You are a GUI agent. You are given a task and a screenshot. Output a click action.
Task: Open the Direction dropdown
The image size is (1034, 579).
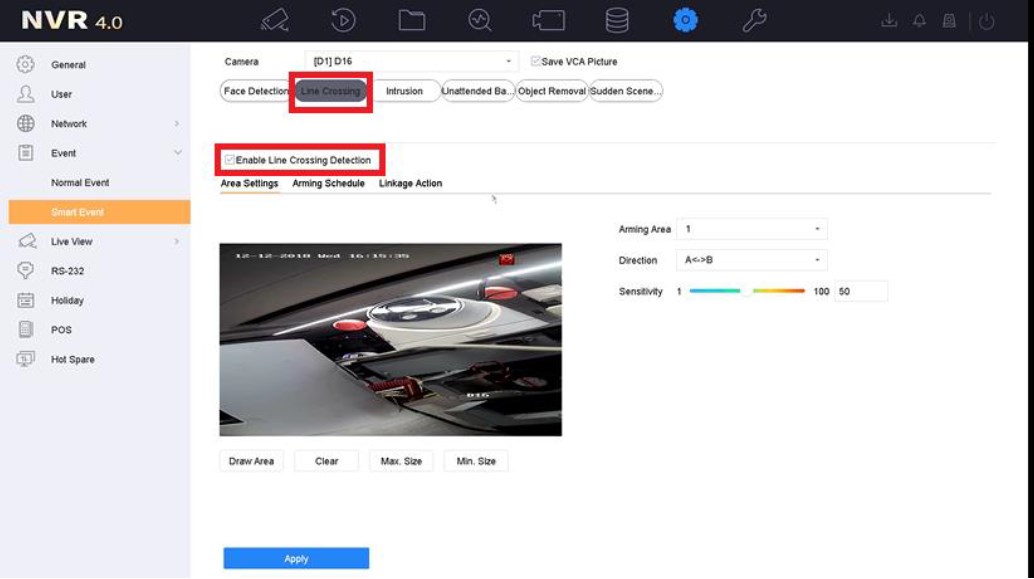click(751, 260)
